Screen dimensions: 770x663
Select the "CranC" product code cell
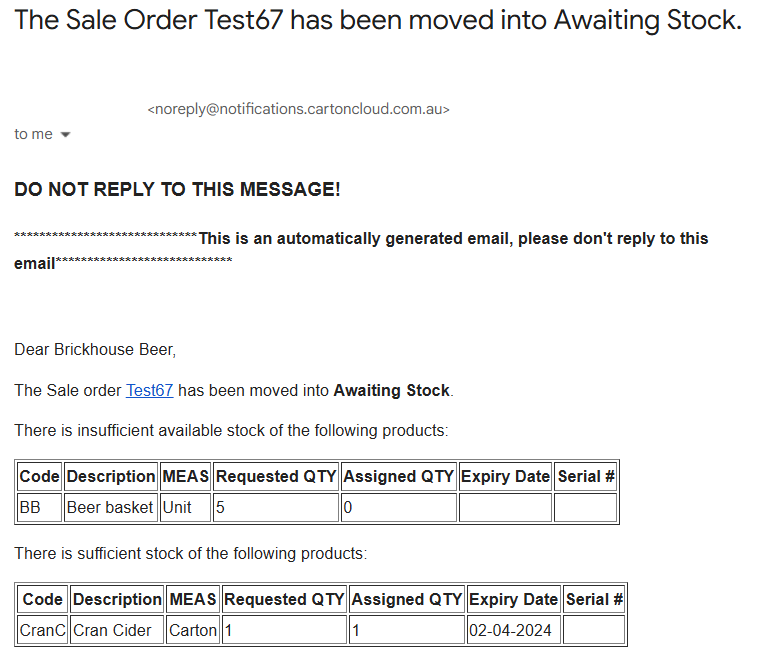tap(43, 630)
